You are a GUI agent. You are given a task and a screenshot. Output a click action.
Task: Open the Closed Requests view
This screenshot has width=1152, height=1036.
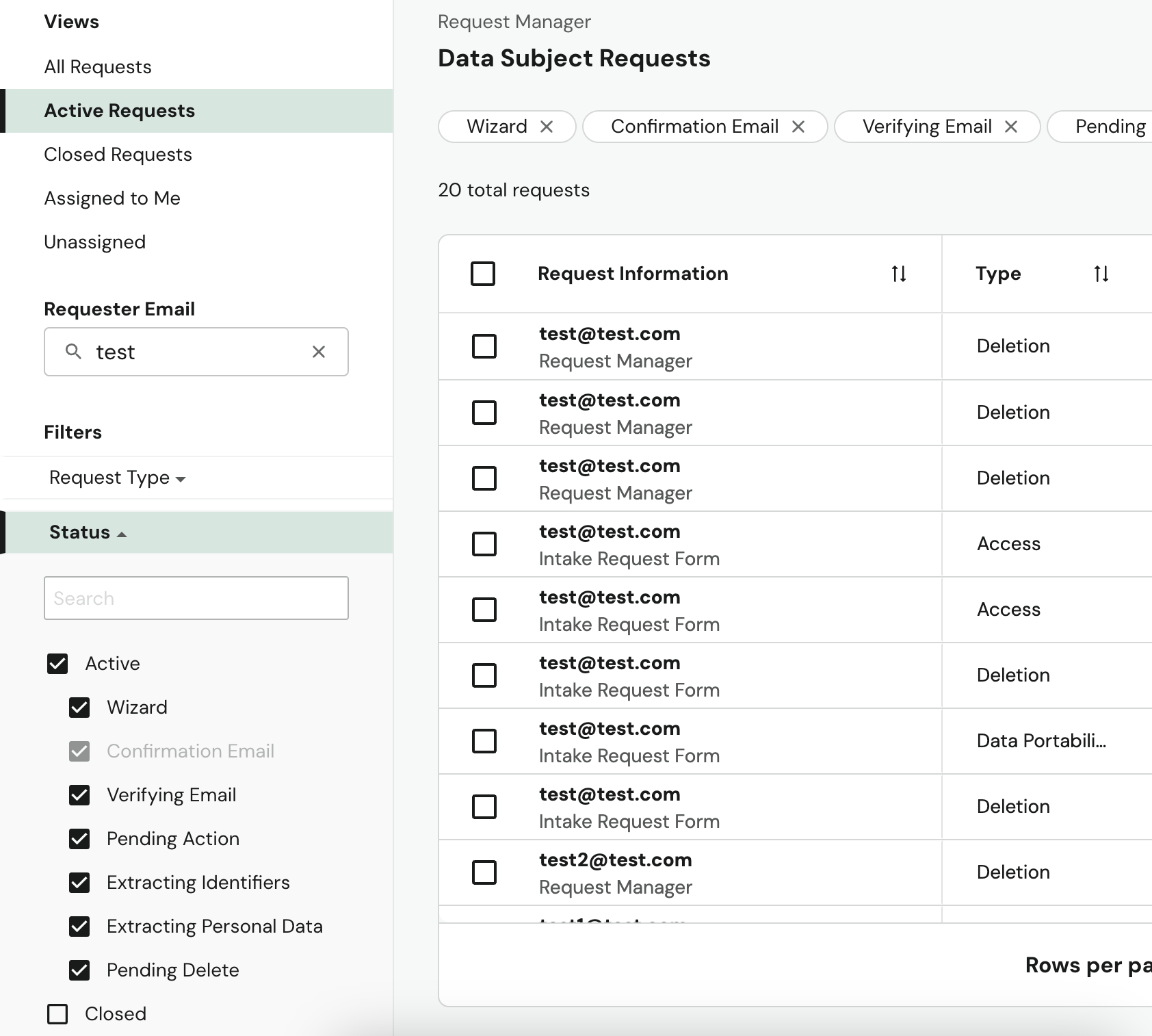point(118,155)
